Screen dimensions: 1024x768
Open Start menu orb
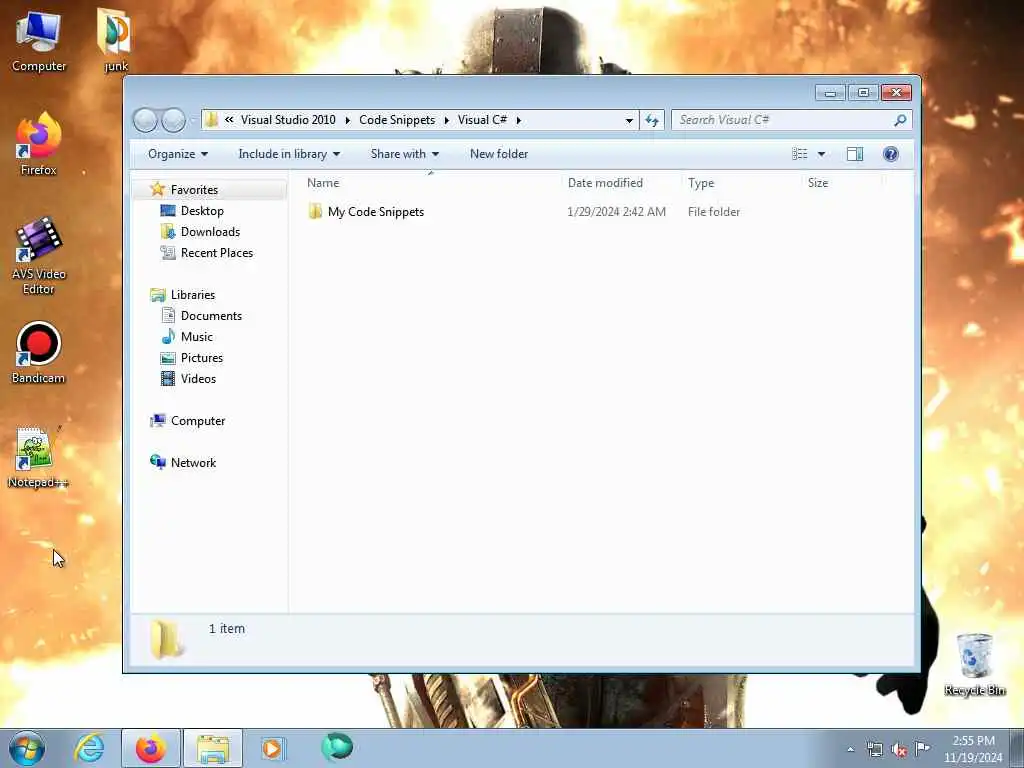tap(27, 748)
